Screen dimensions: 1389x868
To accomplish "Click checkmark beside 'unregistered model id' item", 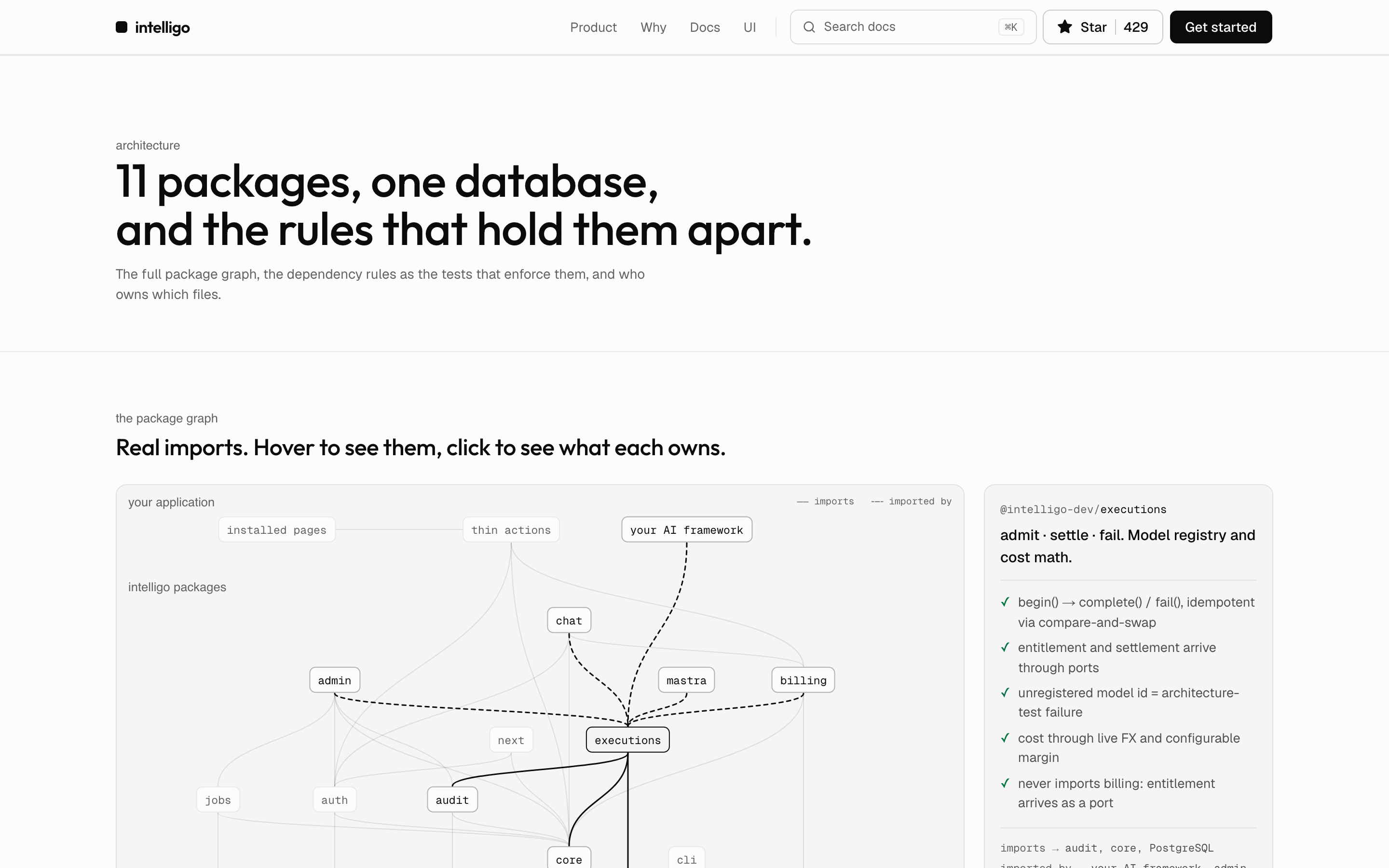I will [x=1005, y=692].
